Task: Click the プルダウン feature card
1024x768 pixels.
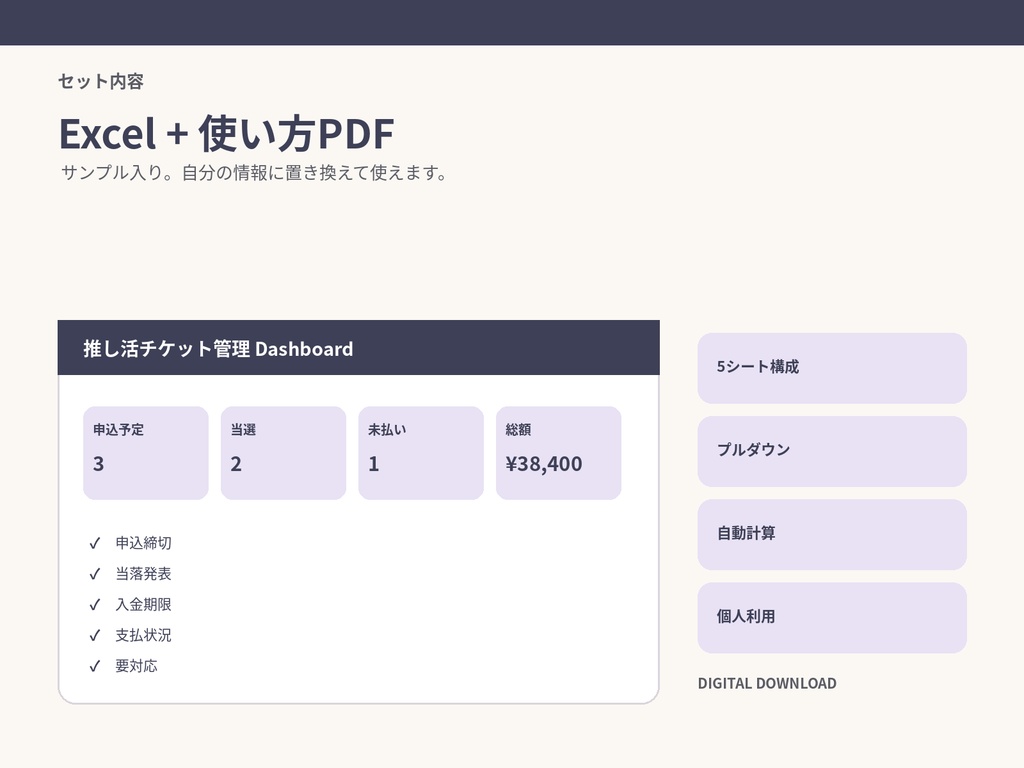Action: coord(832,451)
